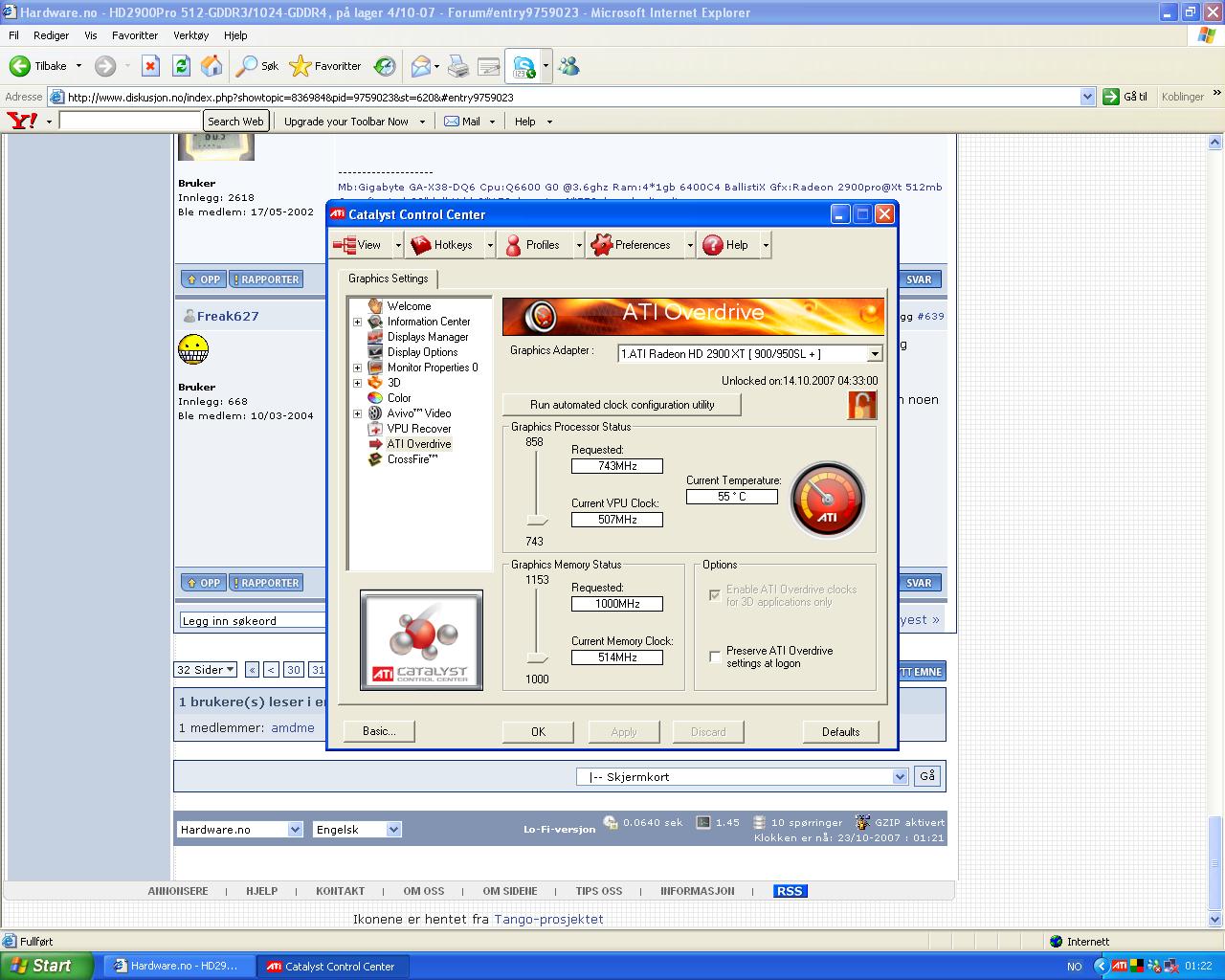This screenshot has height=980, width=1225.
Task: Open IE Favorites star button
Action: coord(301,66)
